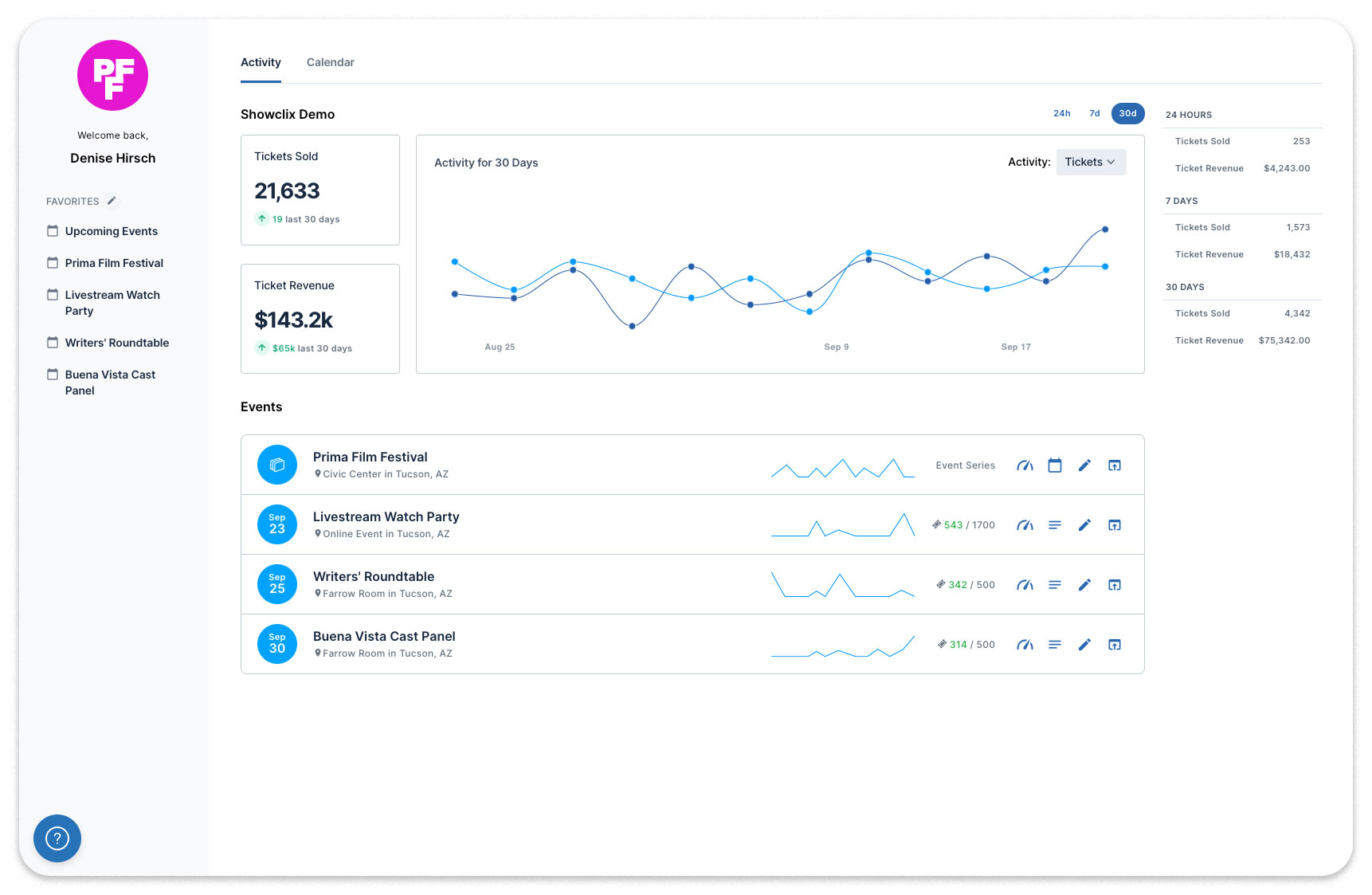Select Prima Film Festival from Favorites
The image size is (1372, 895).
(x=113, y=262)
